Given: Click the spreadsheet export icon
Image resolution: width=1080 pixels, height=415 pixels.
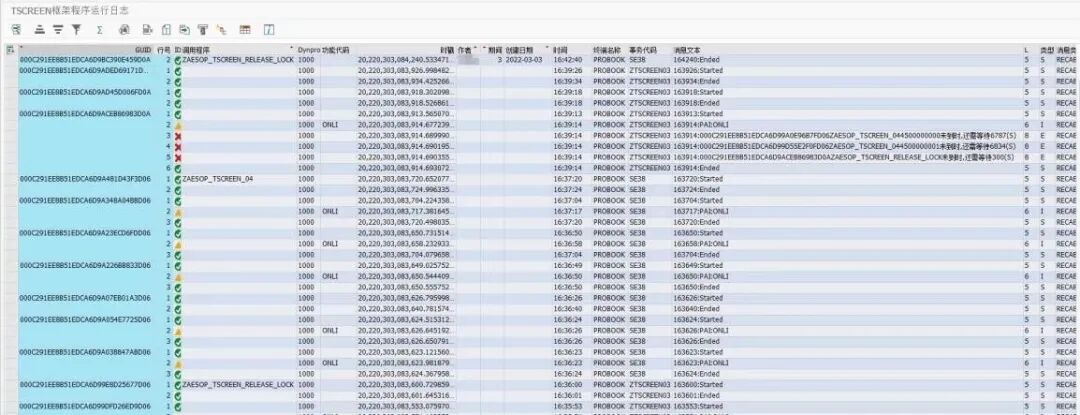Looking at the screenshot, I should [147, 30].
